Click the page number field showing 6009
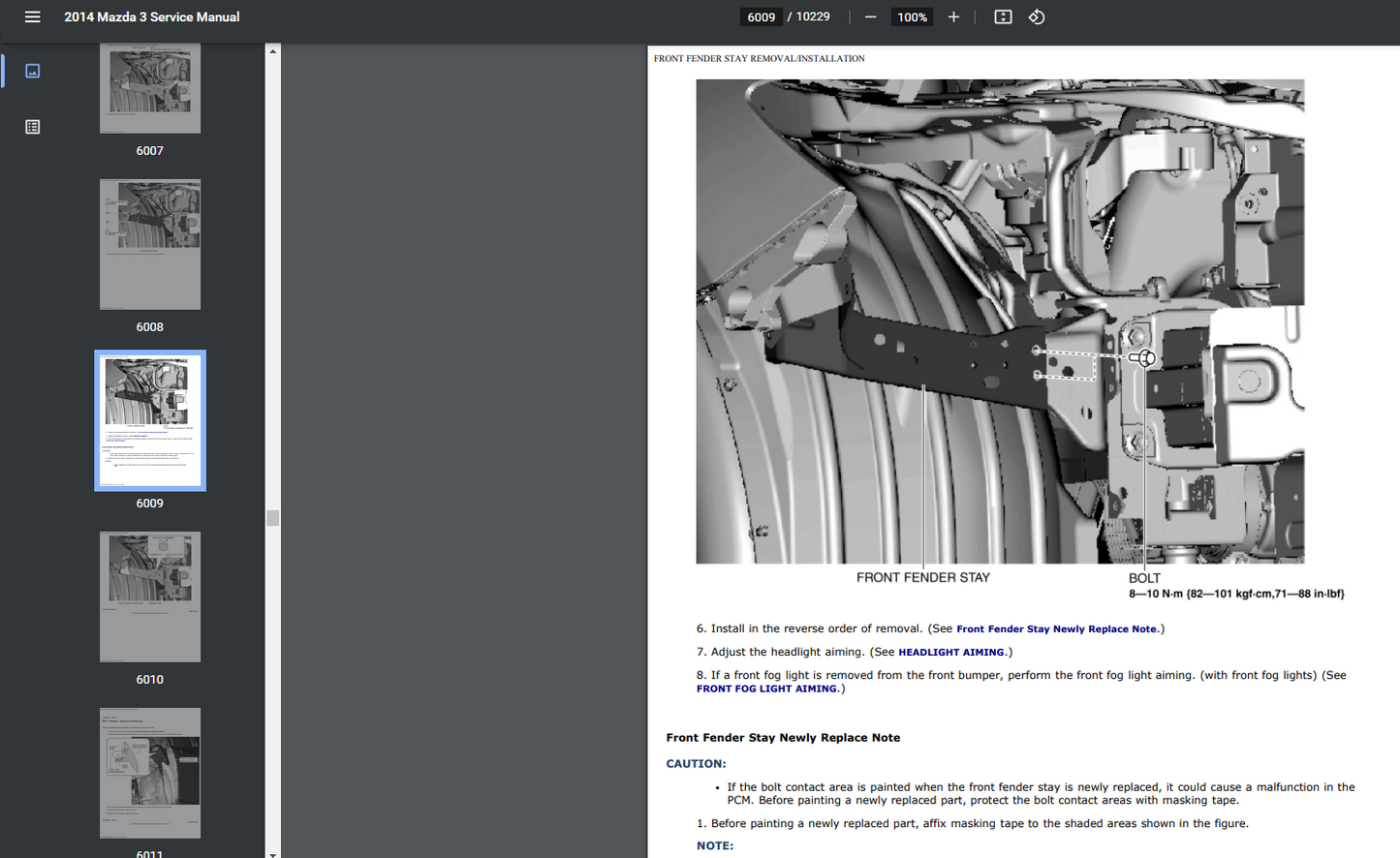The width and height of the screenshot is (1400, 858). [x=762, y=17]
